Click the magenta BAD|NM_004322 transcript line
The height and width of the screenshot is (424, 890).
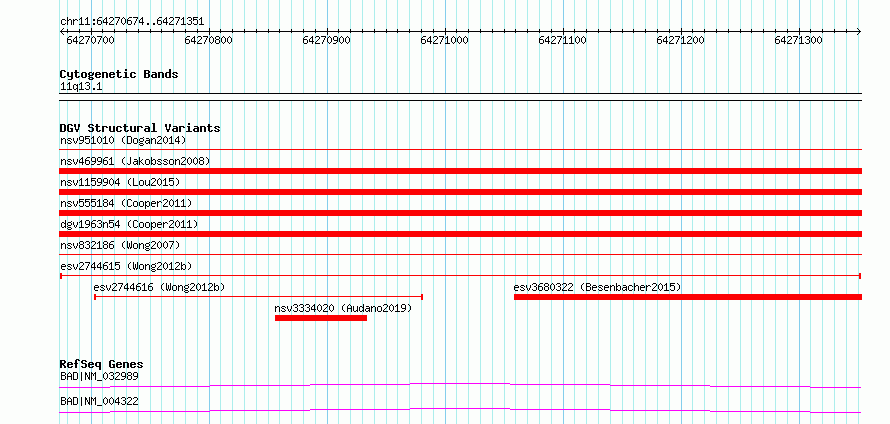pyautogui.click(x=460, y=410)
